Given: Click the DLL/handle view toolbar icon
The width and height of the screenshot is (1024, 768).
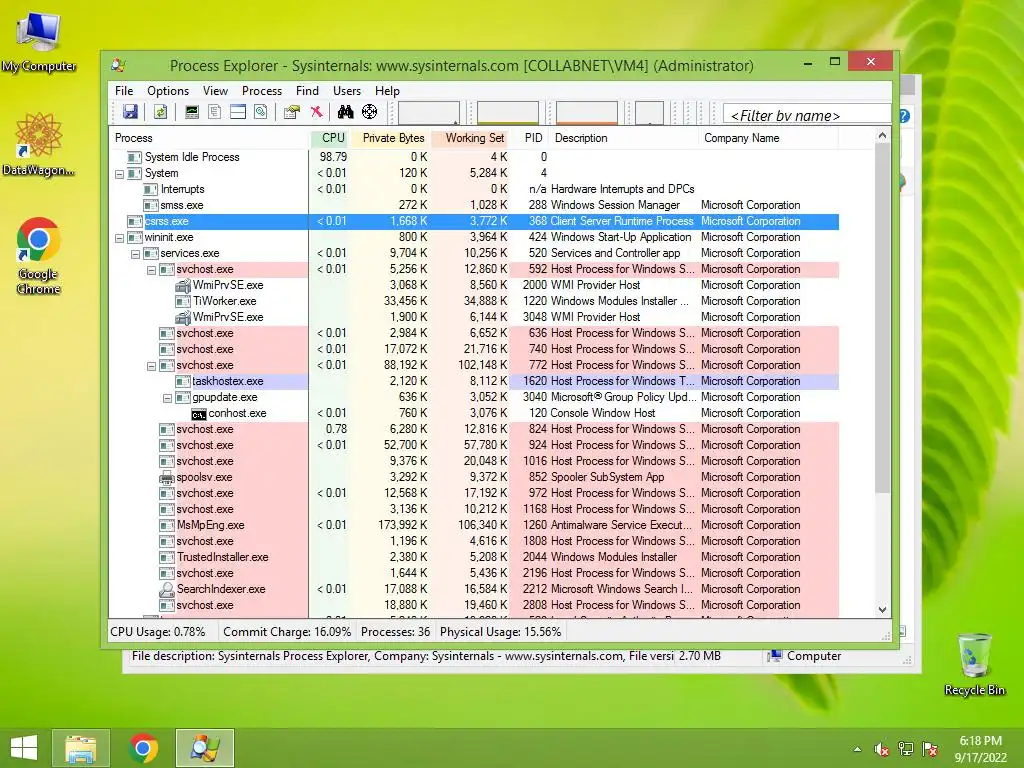Looking at the screenshot, I should (x=261, y=112).
